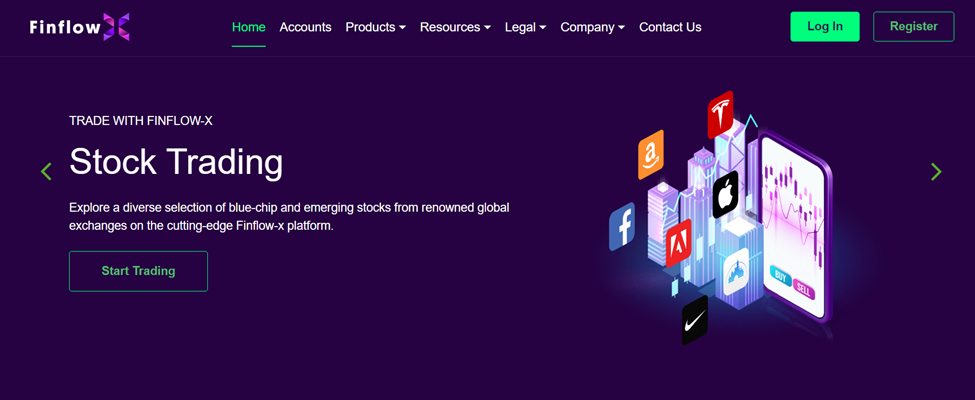The image size is (975, 400).
Task: Advance carousel with right green arrow
Action: pos(936,171)
